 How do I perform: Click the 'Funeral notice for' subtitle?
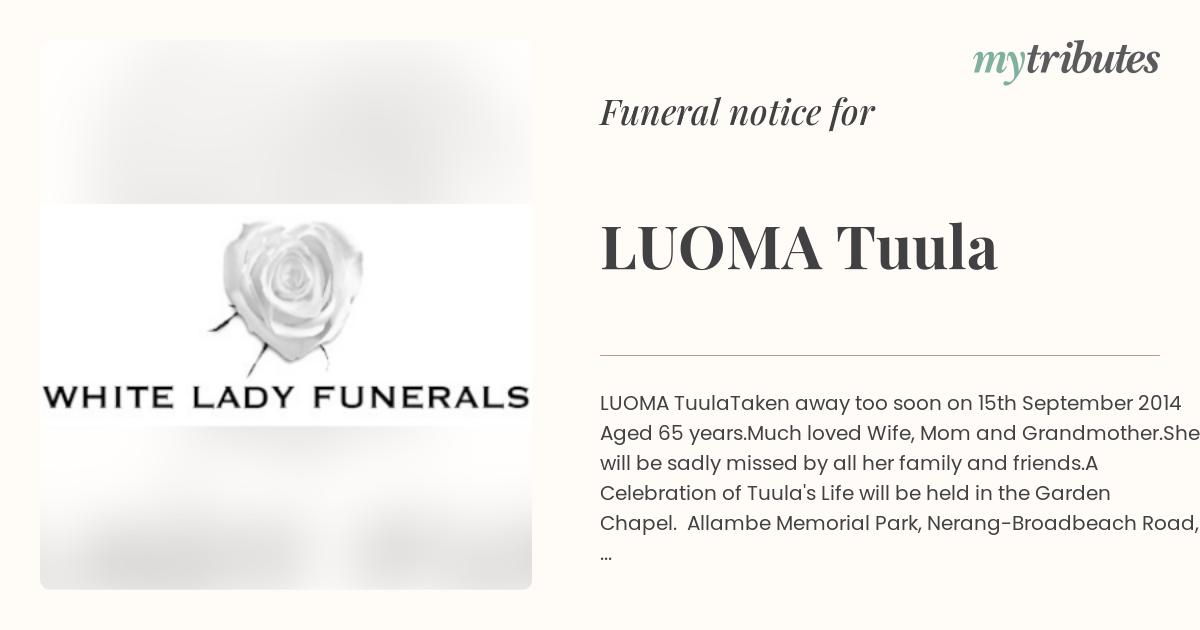pyautogui.click(x=737, y=112)
